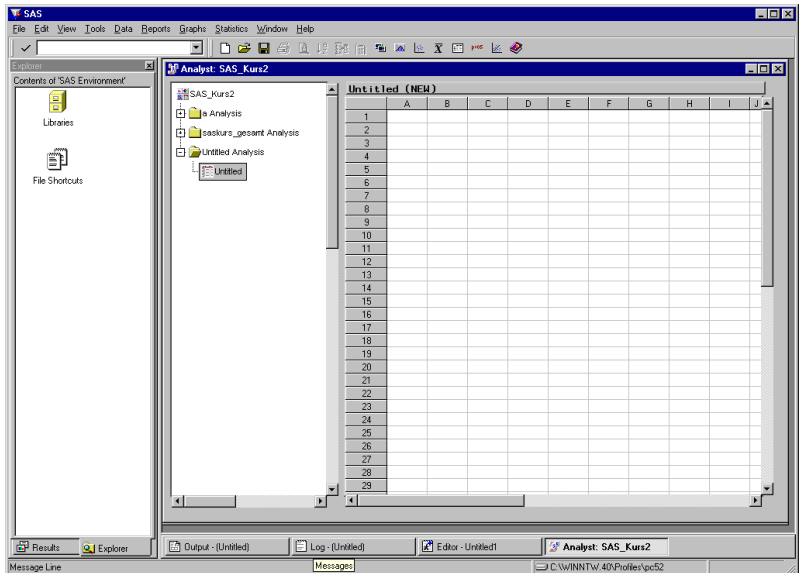This screenshot has height=578, width=805.
Task: Click the command box checkmark button
Action: 25,48
